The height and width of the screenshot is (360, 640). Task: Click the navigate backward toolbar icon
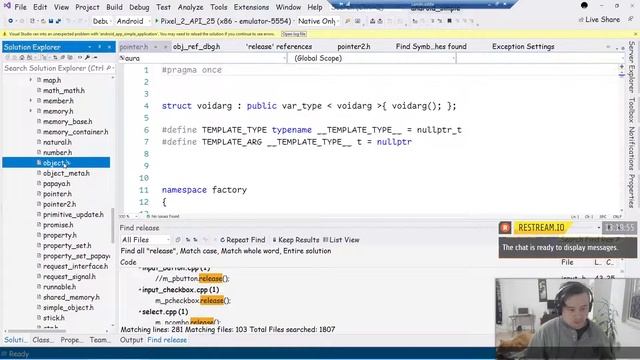click(11, 21)
